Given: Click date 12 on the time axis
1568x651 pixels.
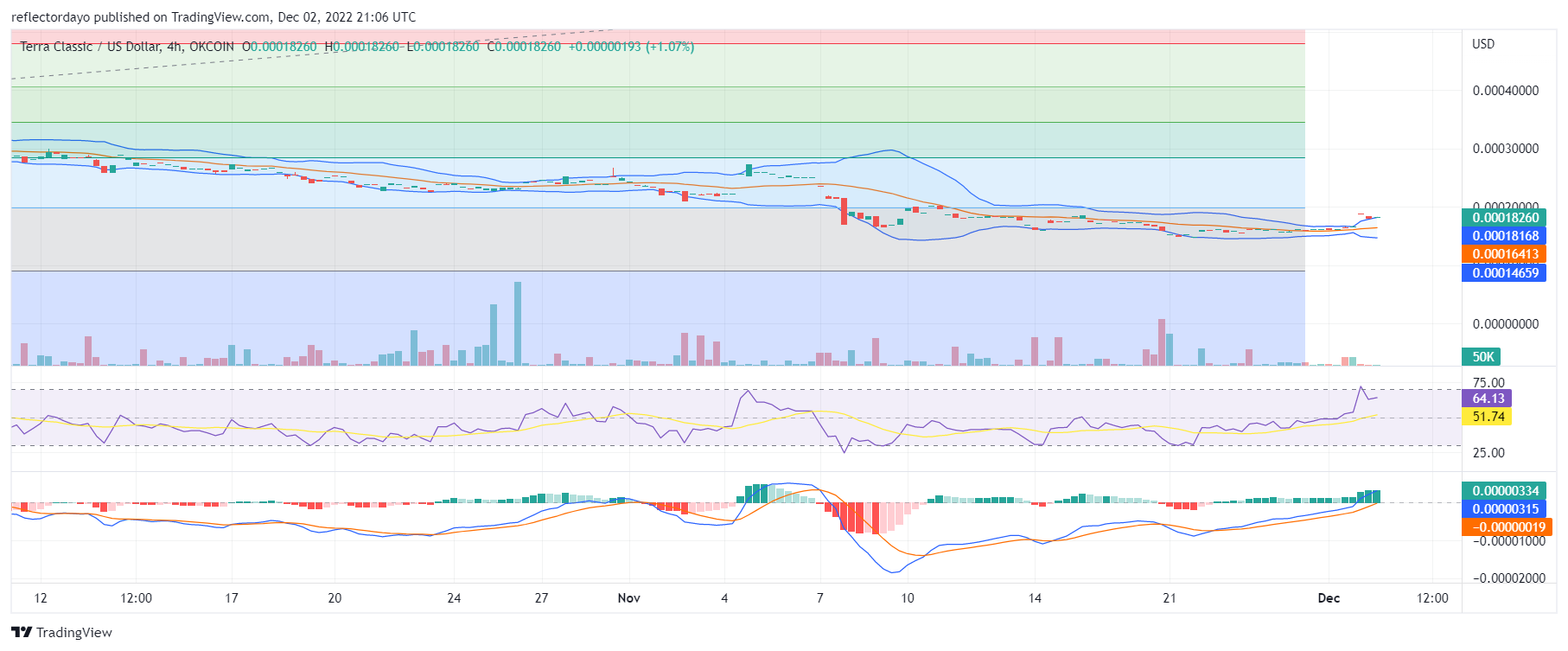Looking at the screenshot, I should [41, 598].
